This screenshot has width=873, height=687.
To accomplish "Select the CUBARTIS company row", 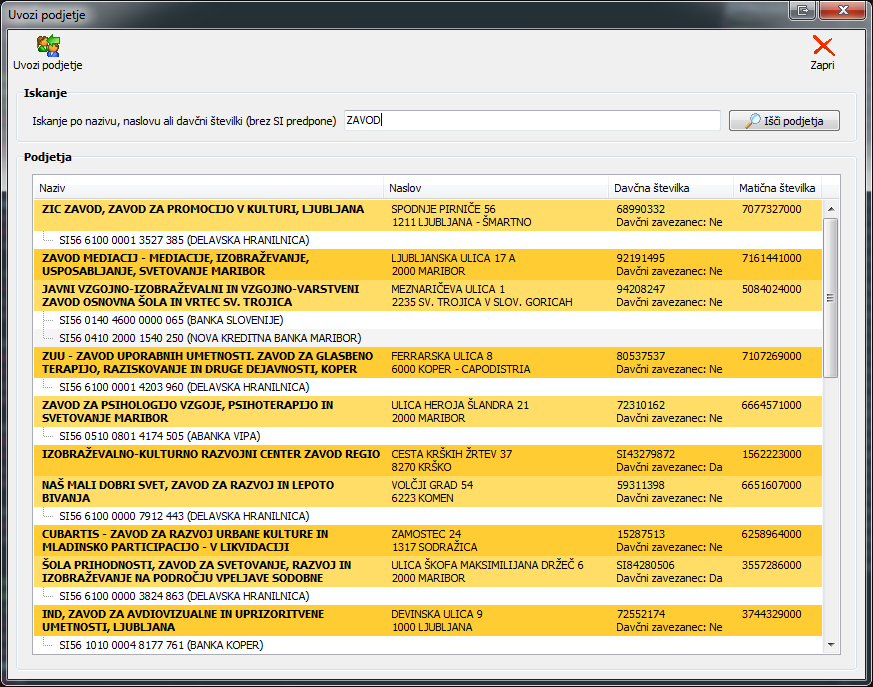I will 210,540.
